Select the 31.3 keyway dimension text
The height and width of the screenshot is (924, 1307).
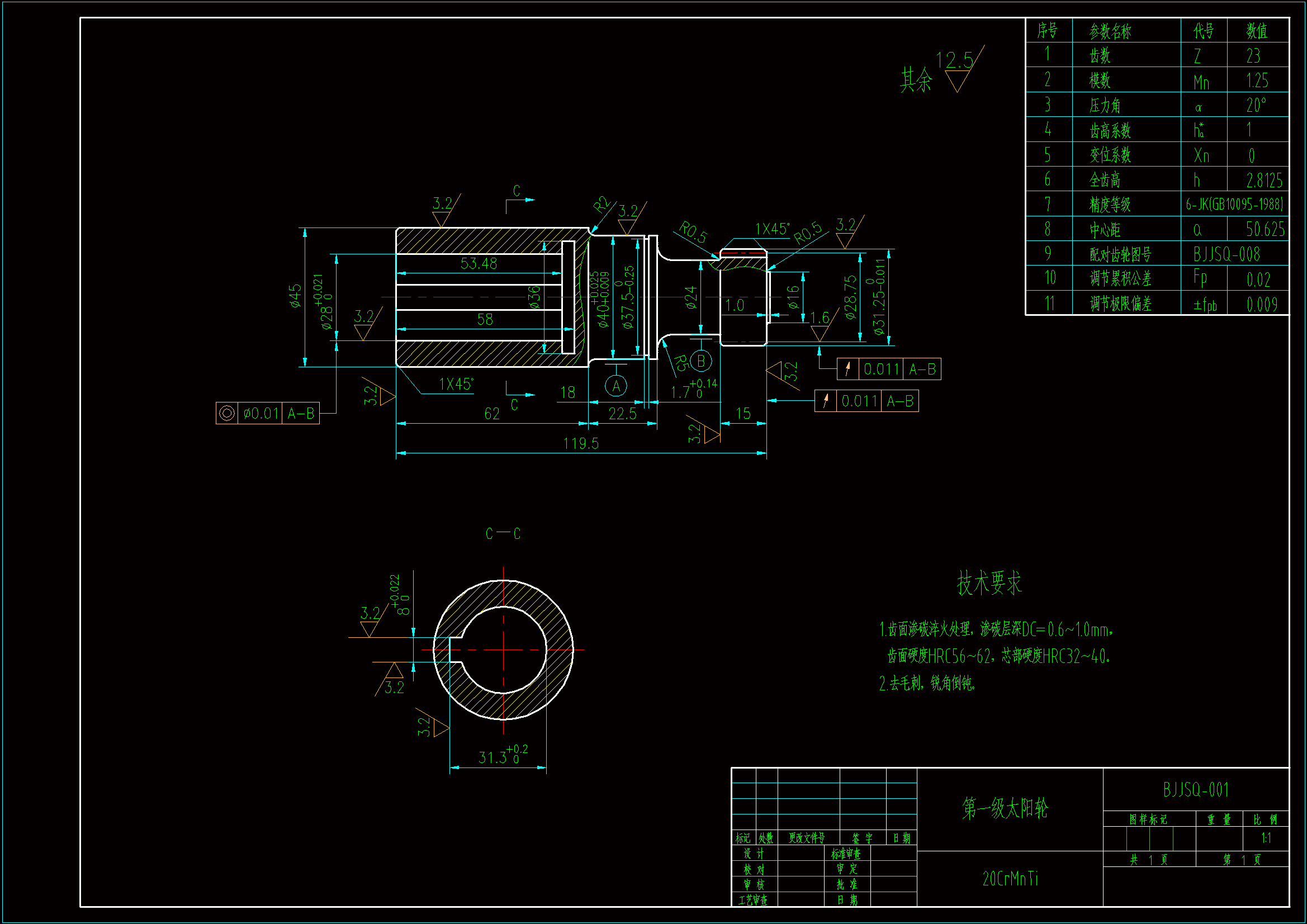click(493, 757)
